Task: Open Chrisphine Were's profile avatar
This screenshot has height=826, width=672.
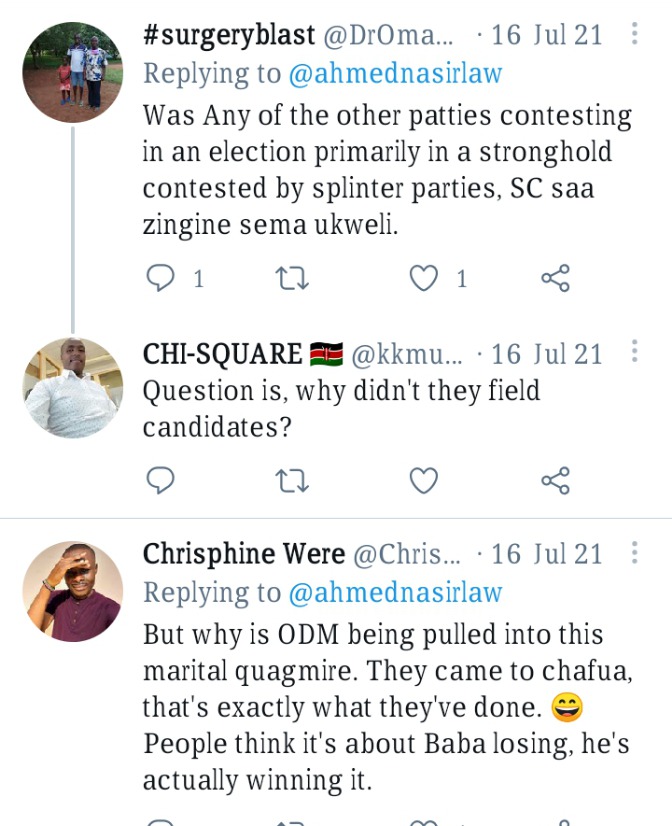Action: [x=72, y=591]
